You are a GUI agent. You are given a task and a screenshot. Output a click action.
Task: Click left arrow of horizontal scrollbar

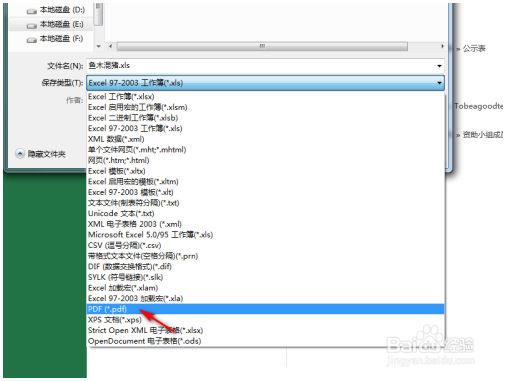(110, 46)
